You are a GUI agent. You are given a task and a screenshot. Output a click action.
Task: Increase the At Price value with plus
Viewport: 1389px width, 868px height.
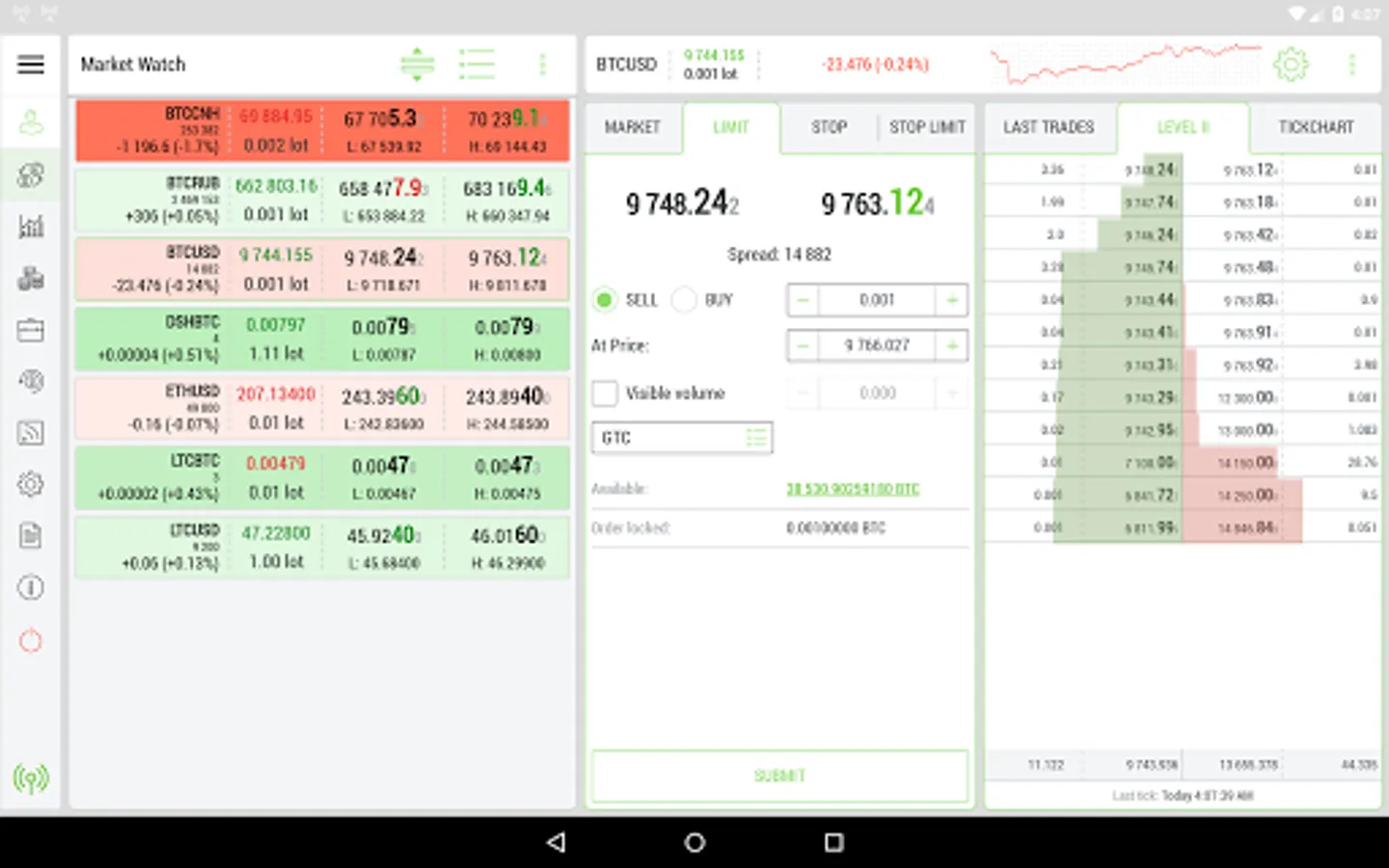952,345
